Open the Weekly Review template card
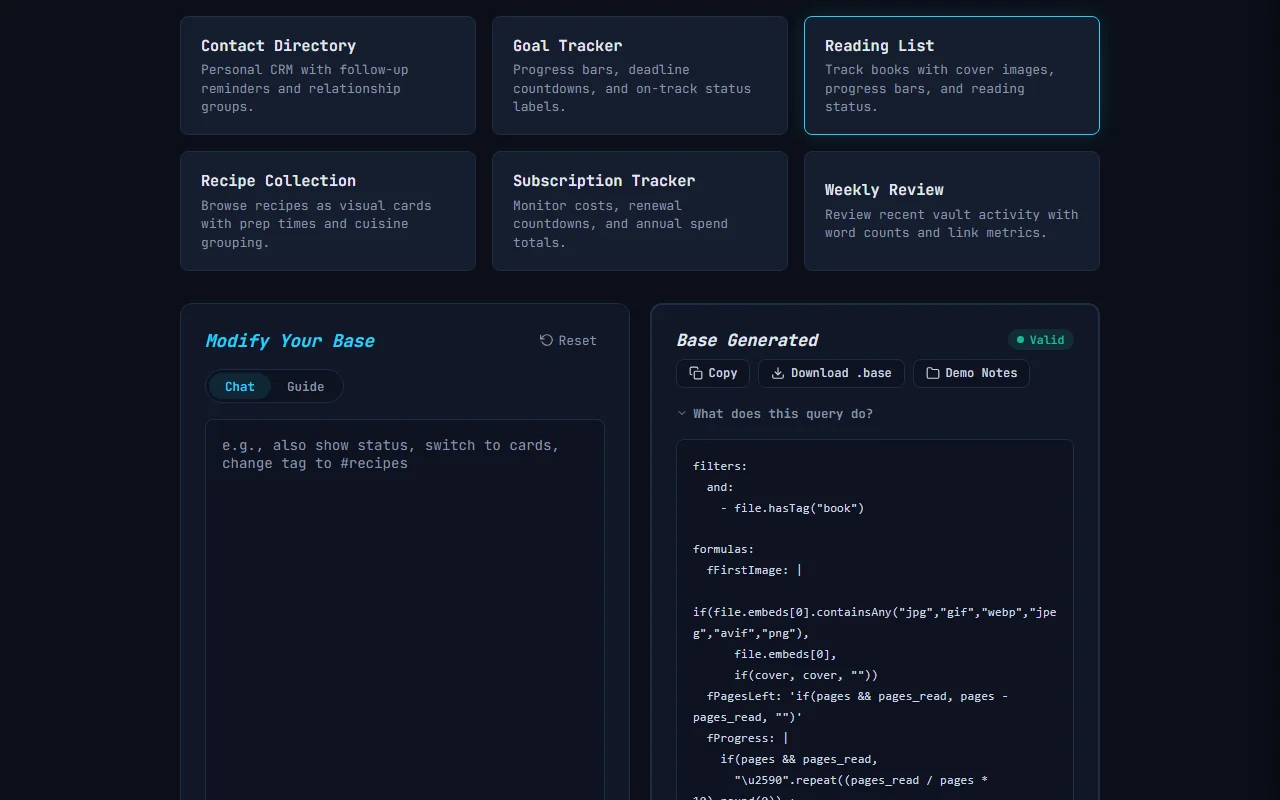 click(951, 211)
